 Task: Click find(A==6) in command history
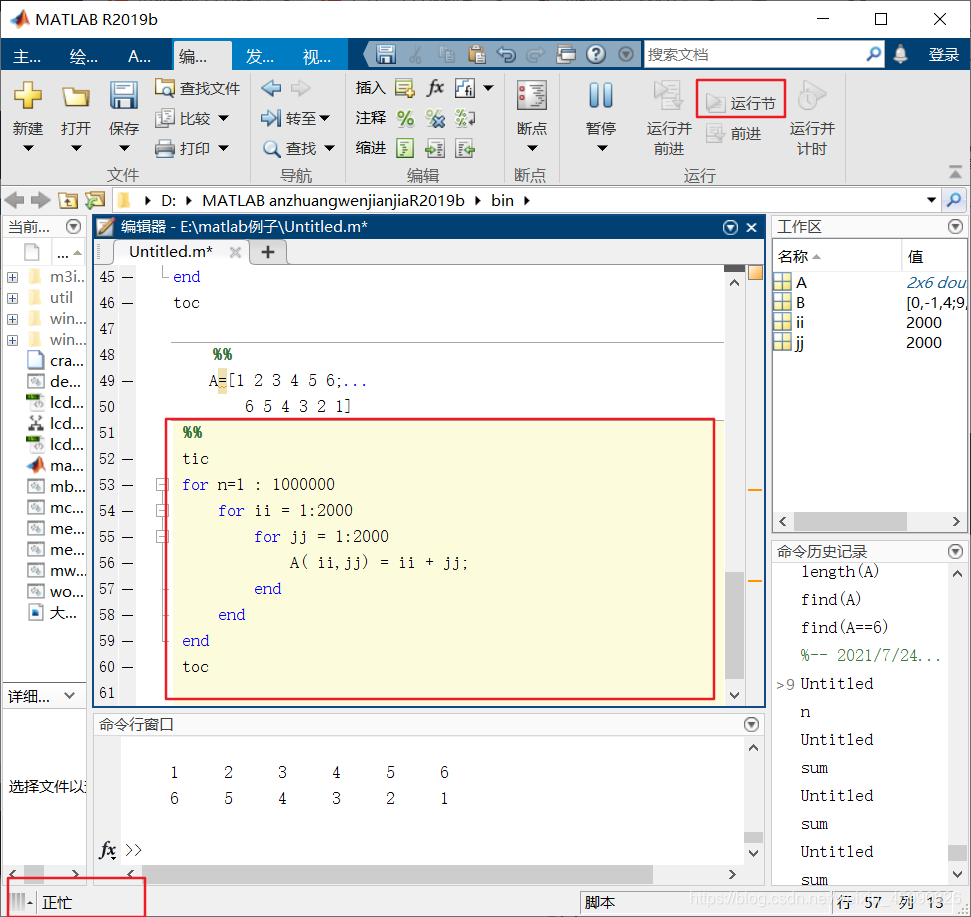(x=844, y=627)
